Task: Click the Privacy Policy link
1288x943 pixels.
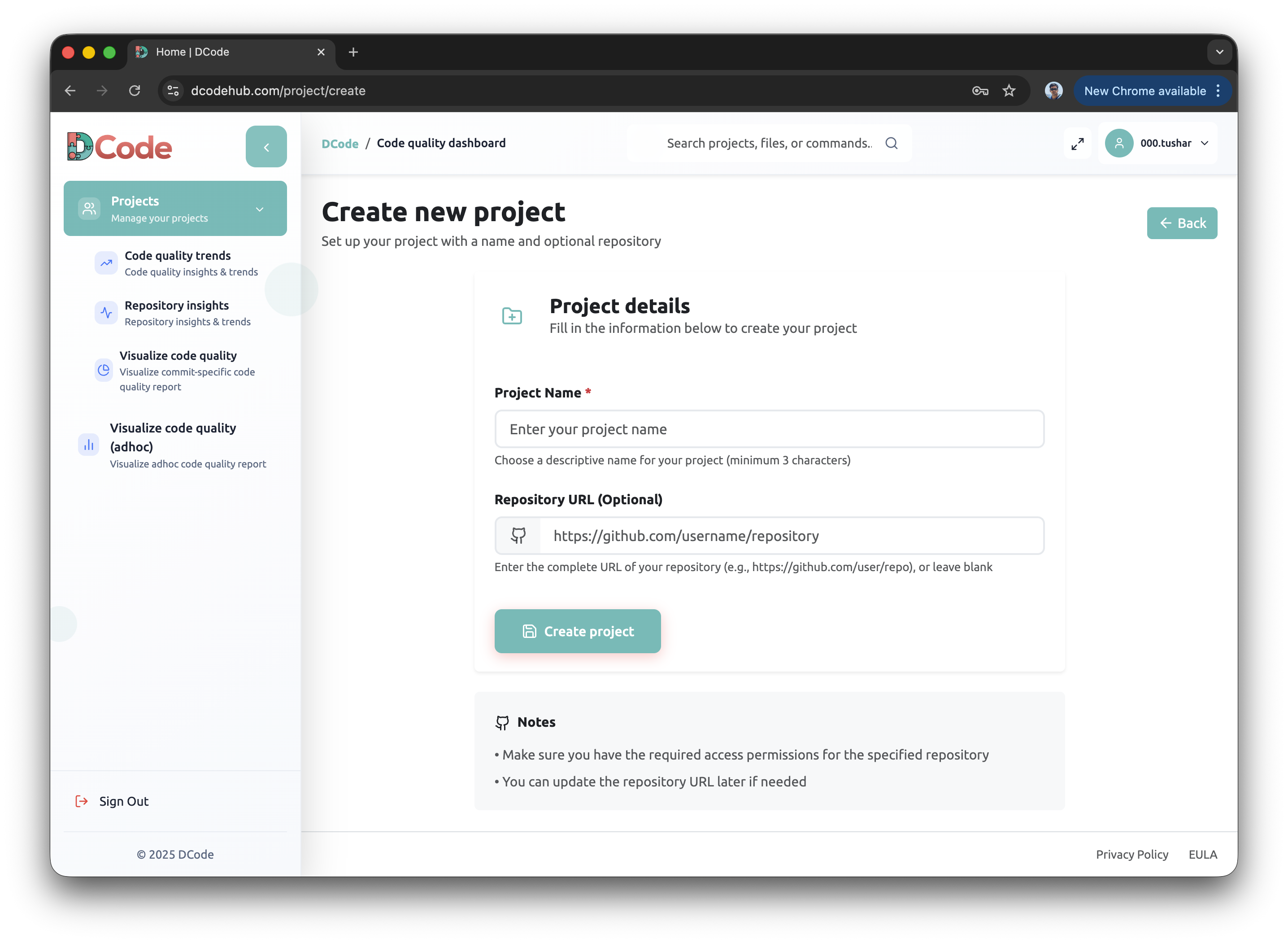Action: tap(1131, 854)
